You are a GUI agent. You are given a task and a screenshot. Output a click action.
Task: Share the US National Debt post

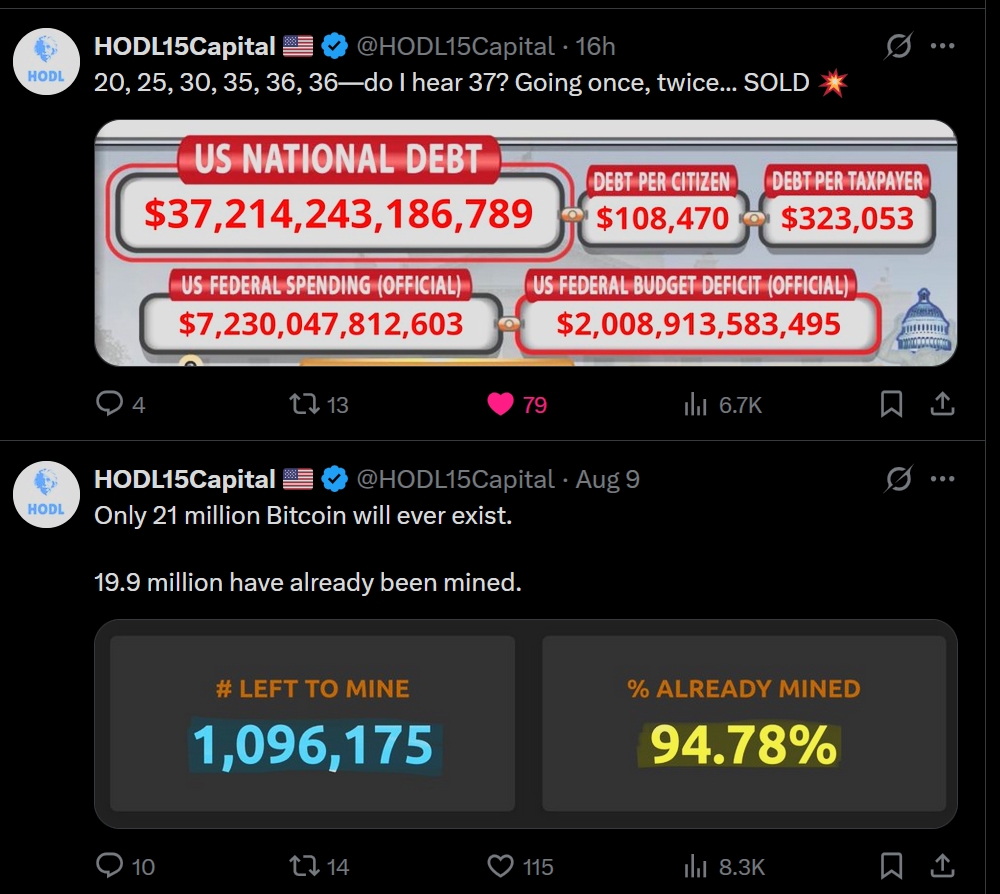pyautogui.click(x=941, y=404)
